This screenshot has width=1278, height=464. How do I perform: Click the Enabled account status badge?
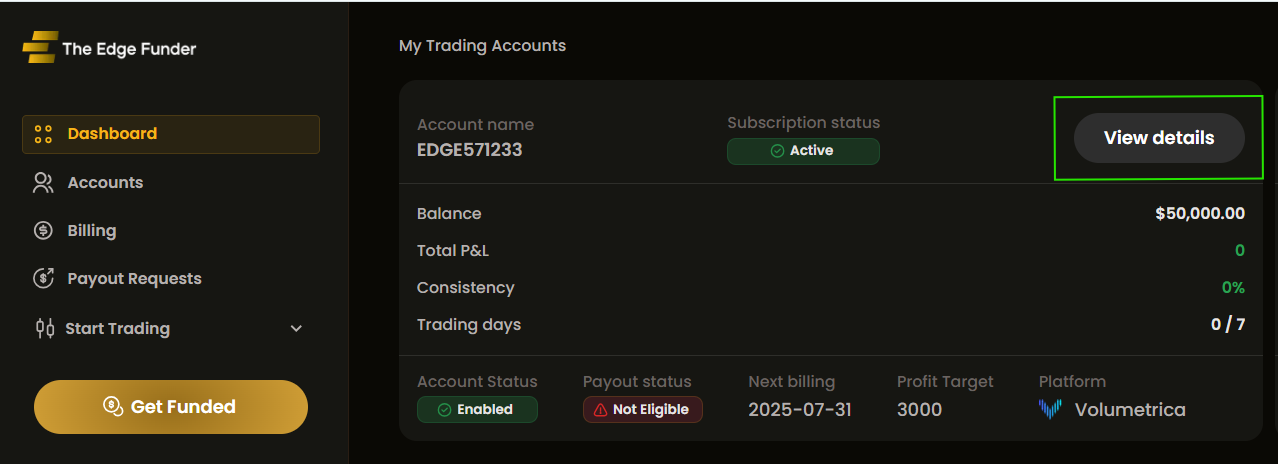click(x=477, y=410)
